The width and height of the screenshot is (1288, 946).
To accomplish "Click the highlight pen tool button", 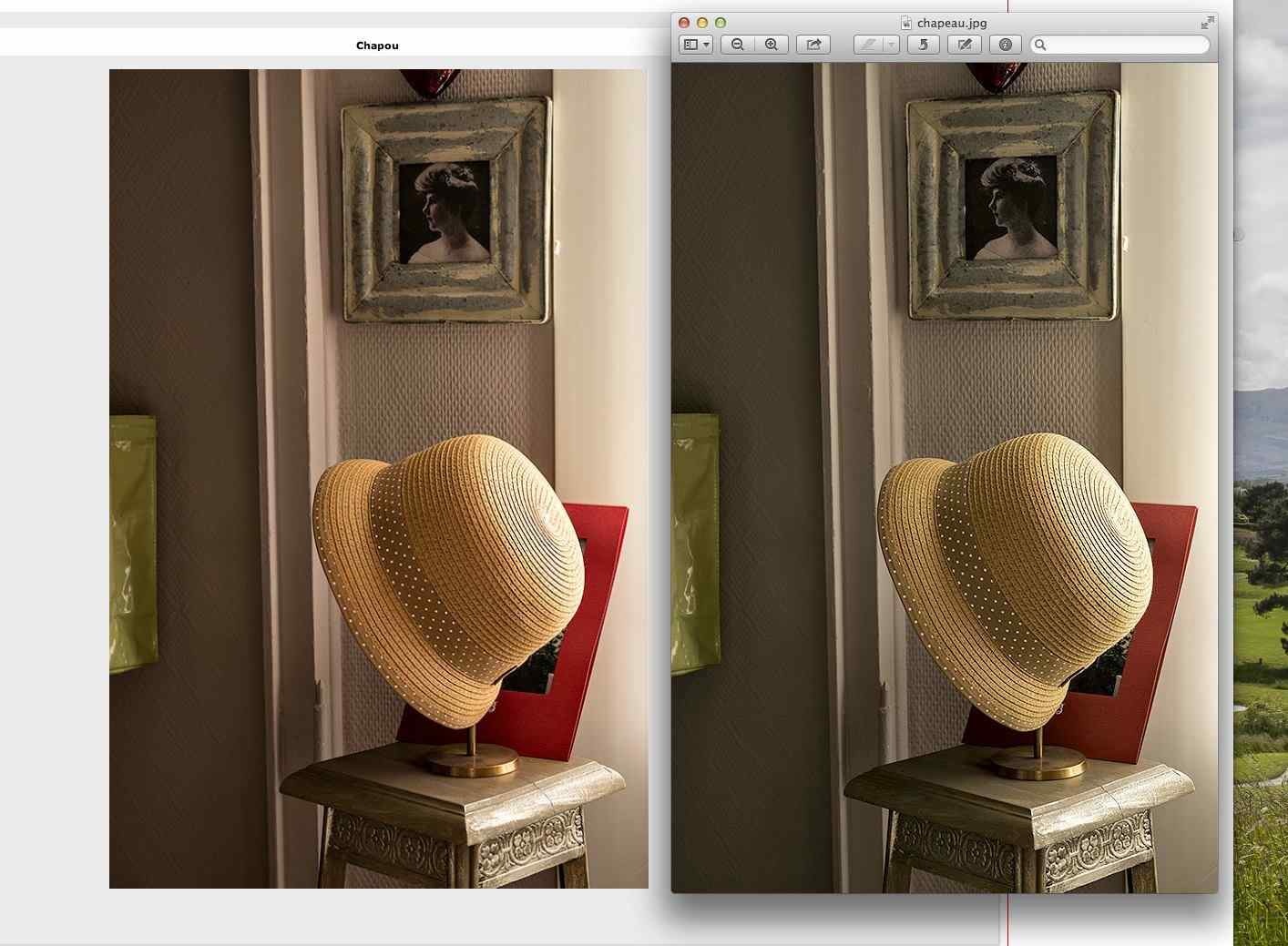I will (x=869, y=44).
